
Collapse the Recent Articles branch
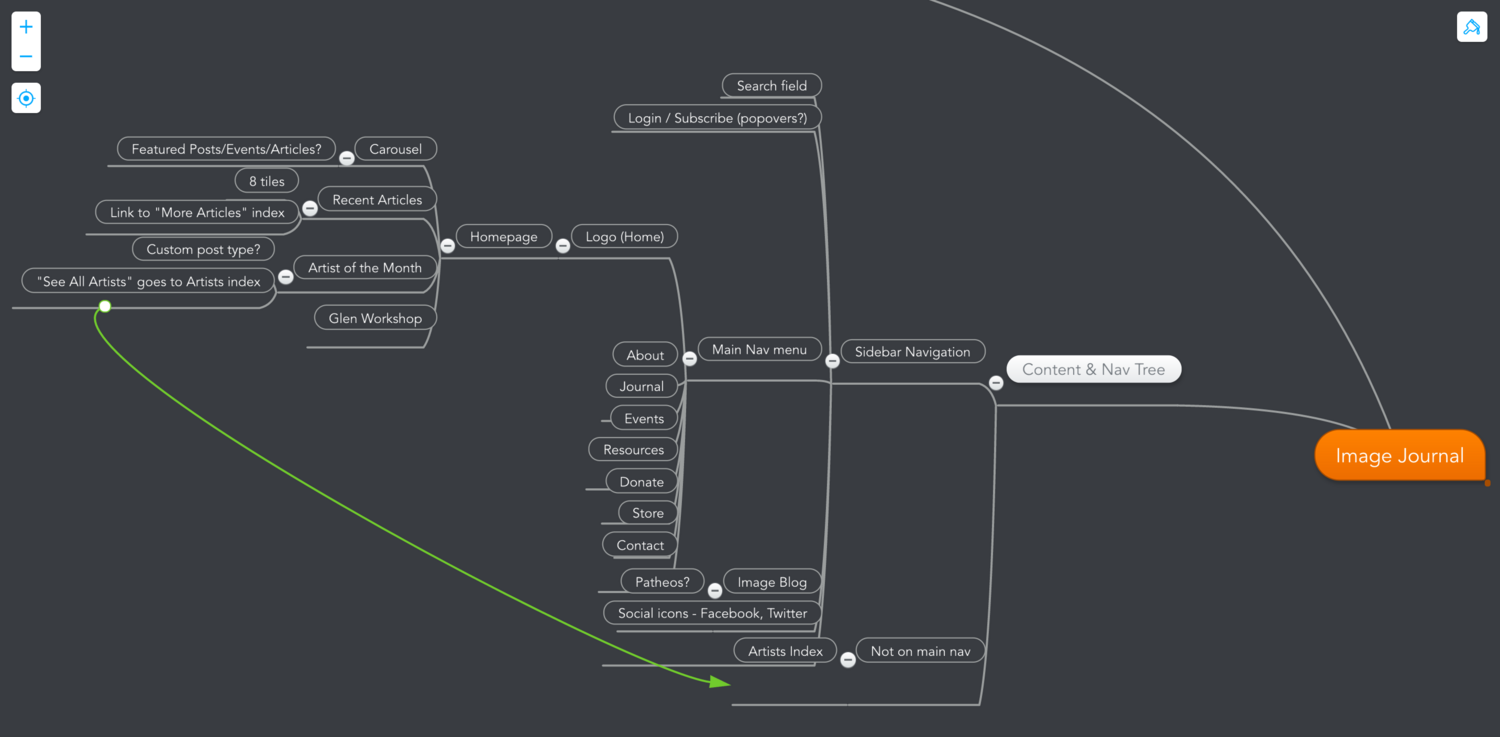[310, 208]
